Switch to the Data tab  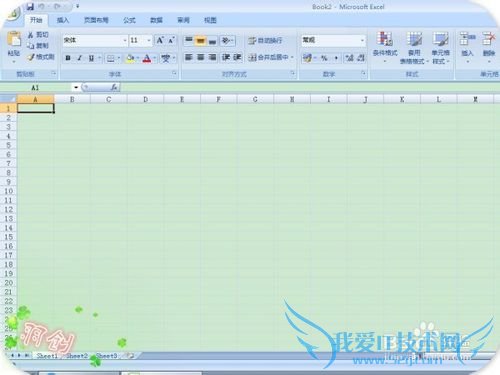pos(156,20)
